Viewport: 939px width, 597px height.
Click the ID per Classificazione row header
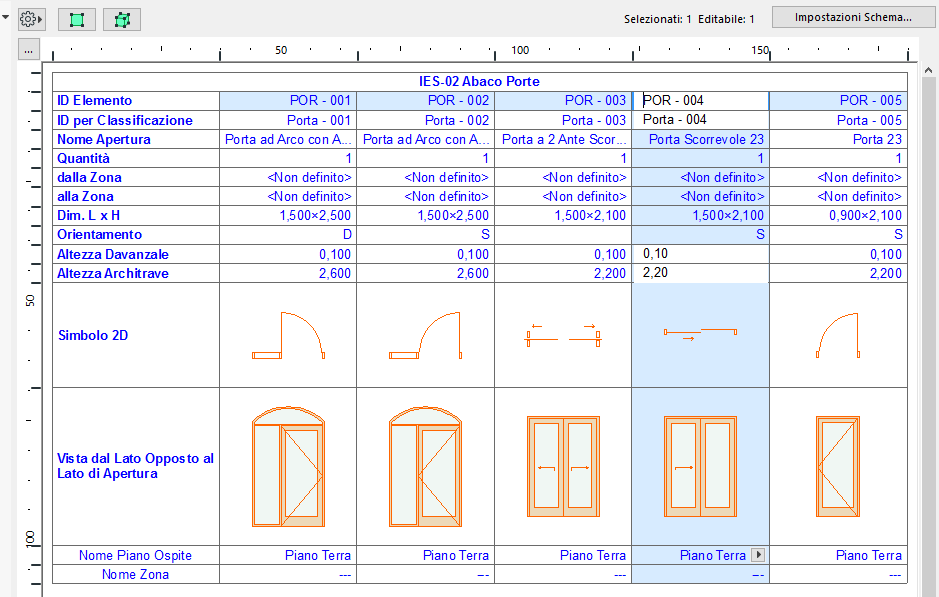(136, 120)
